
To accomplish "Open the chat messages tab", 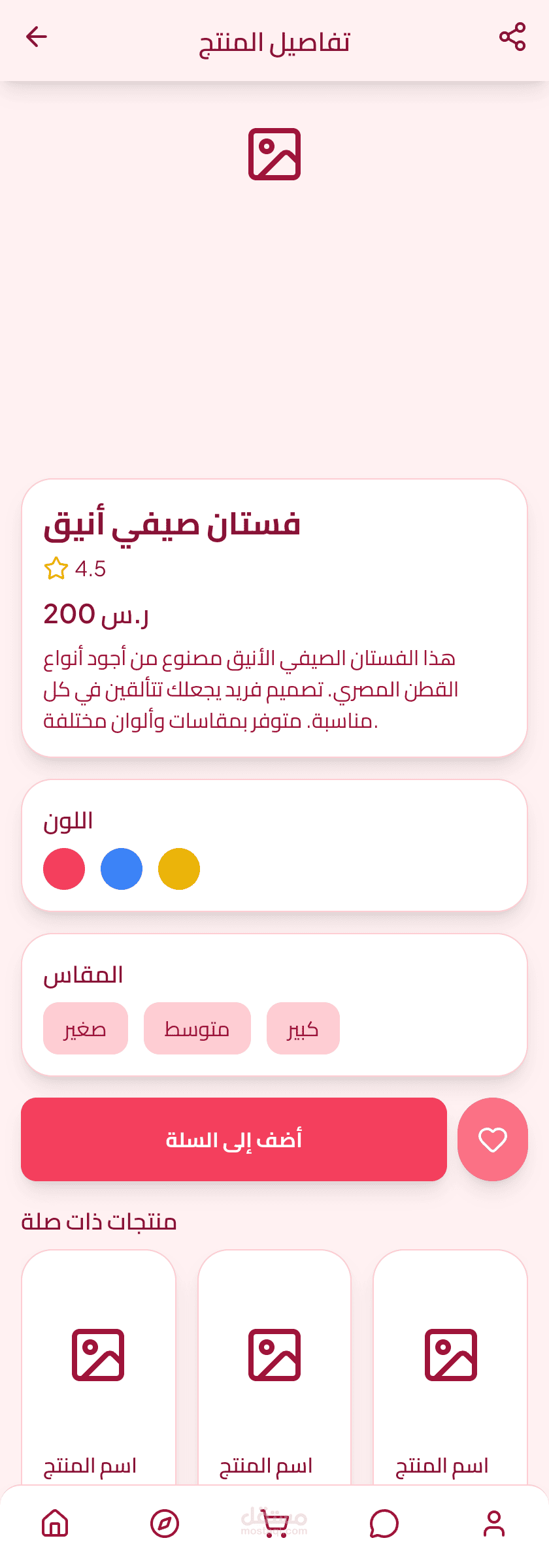I will [x=384, y=1524].
